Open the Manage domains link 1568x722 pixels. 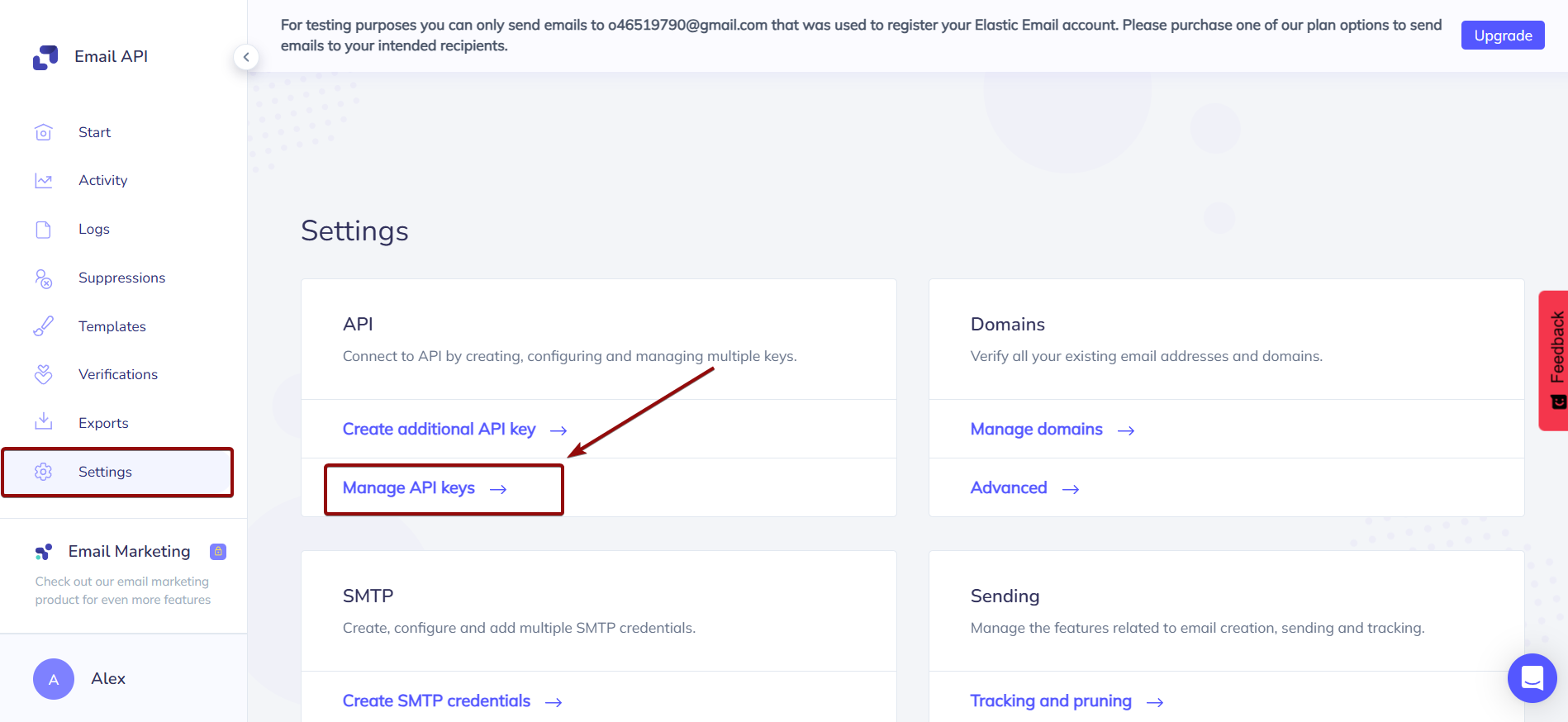pos(1036,430)
